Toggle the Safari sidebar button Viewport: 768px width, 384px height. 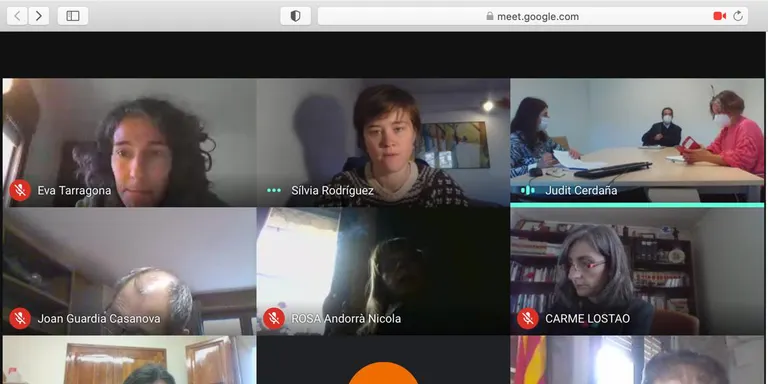coord(73,16)
